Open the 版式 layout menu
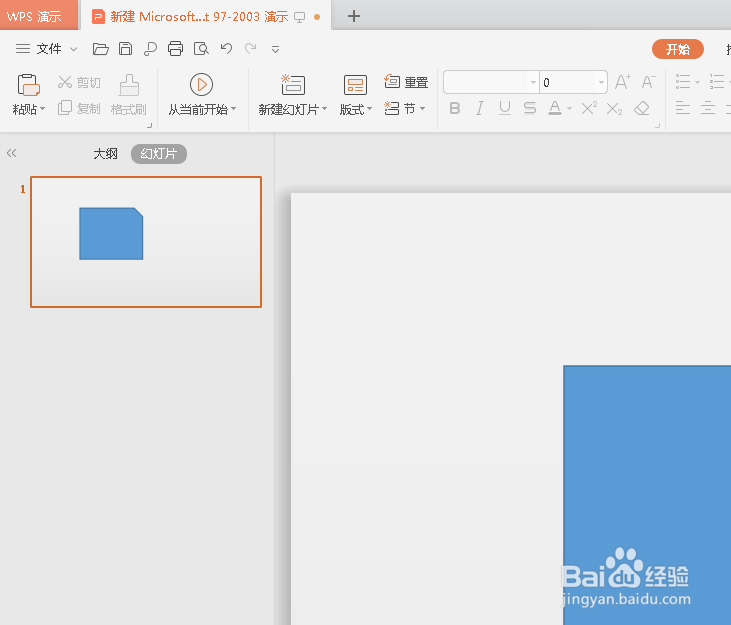731x625 pixels. tap(356, 95)
